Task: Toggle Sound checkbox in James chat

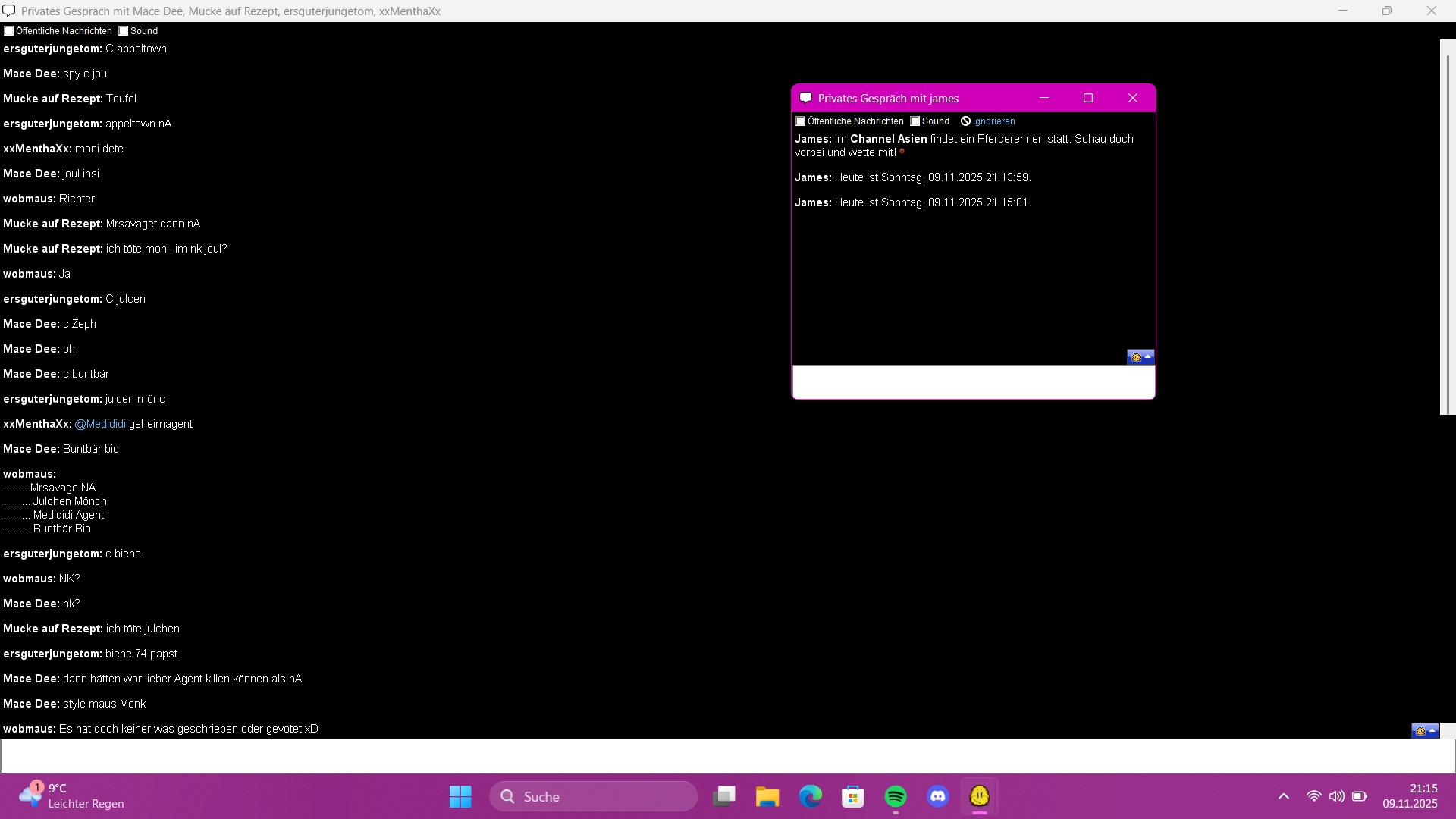Action: click(x=915, y=121)
